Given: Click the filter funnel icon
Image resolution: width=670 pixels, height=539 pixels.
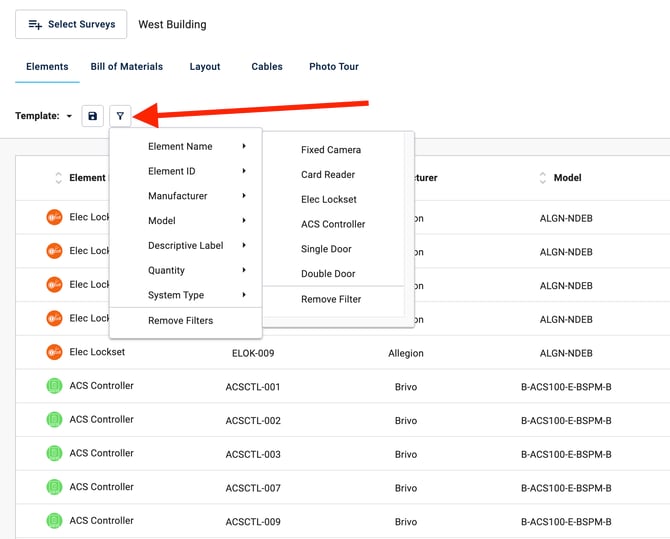Looking at the screenshot, I should click(120, 116).
